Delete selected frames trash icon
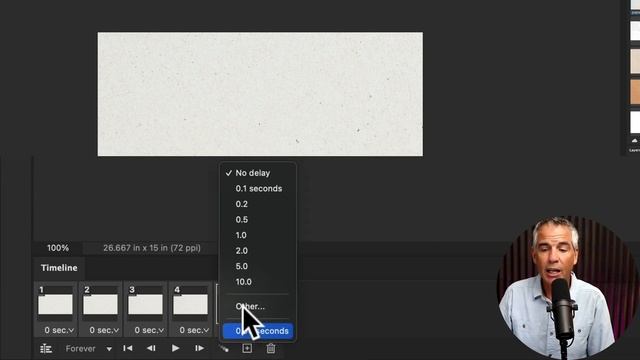 click(x=271, y=348)
